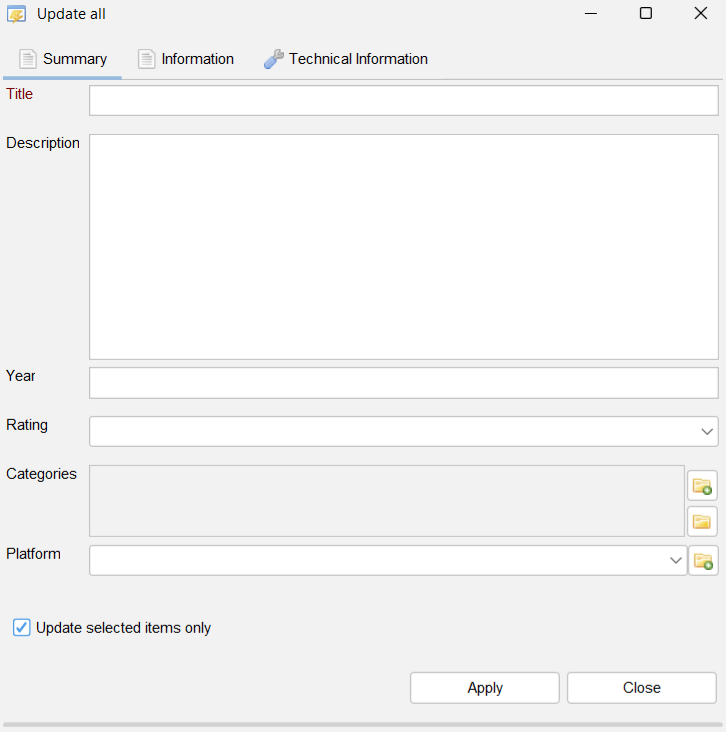This screenshot has width=726, height=732.
Task: Switch to the Information tab
Action: click(x=186, y=59)
